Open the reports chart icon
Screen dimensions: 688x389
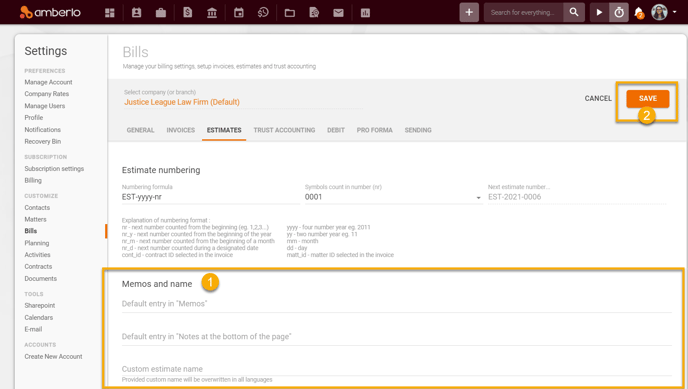click(365, 13)
